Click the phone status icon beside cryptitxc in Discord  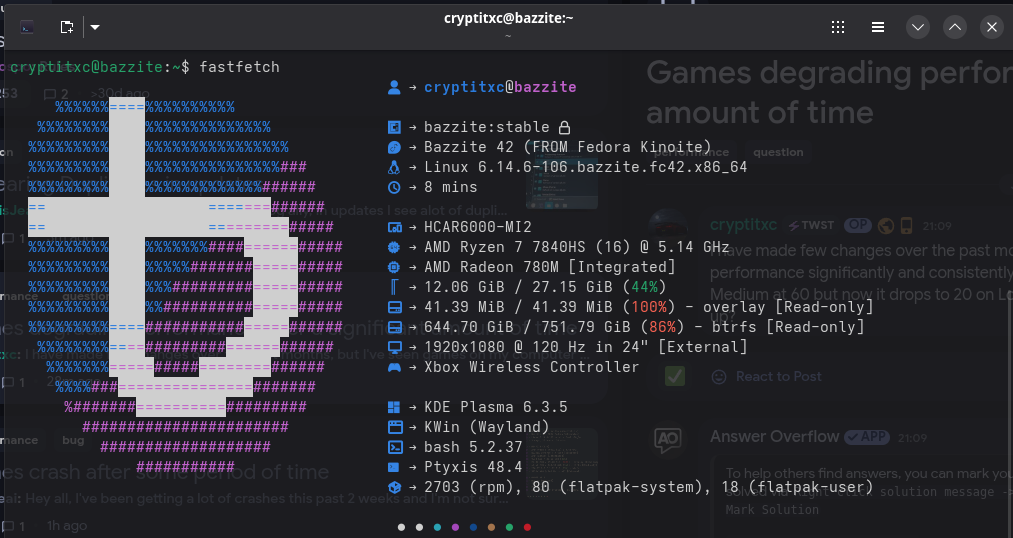tap(906, 225)
